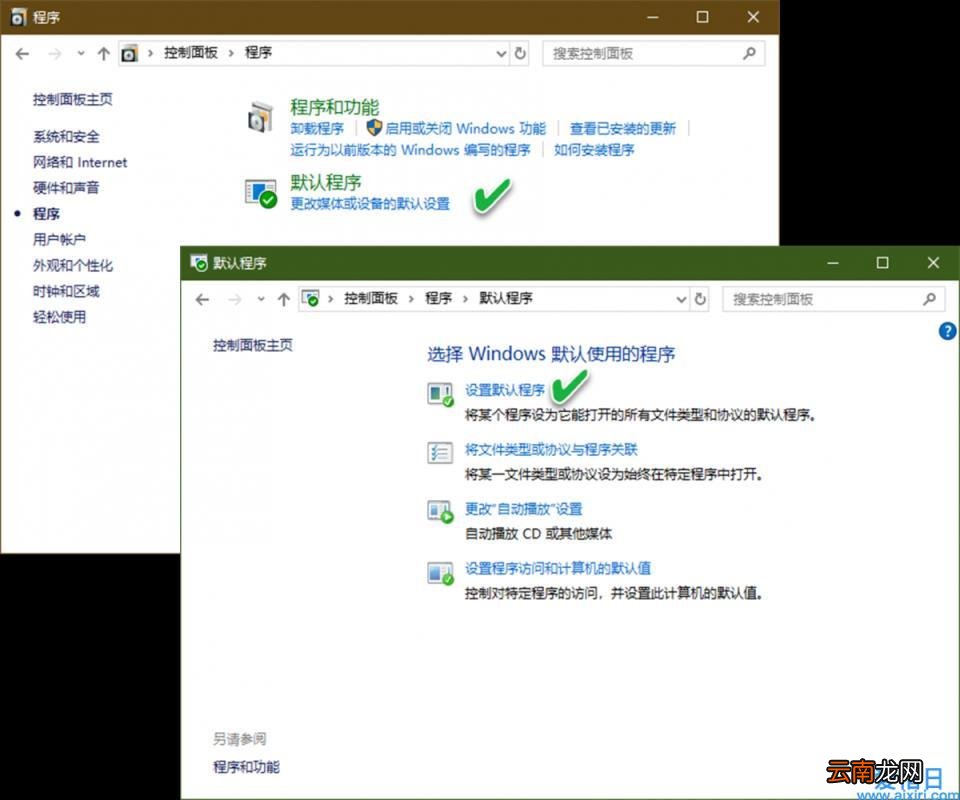Viewport: 960px width, 800px height.
Task: Refresh the 程序 window
Action: point(520,53)
